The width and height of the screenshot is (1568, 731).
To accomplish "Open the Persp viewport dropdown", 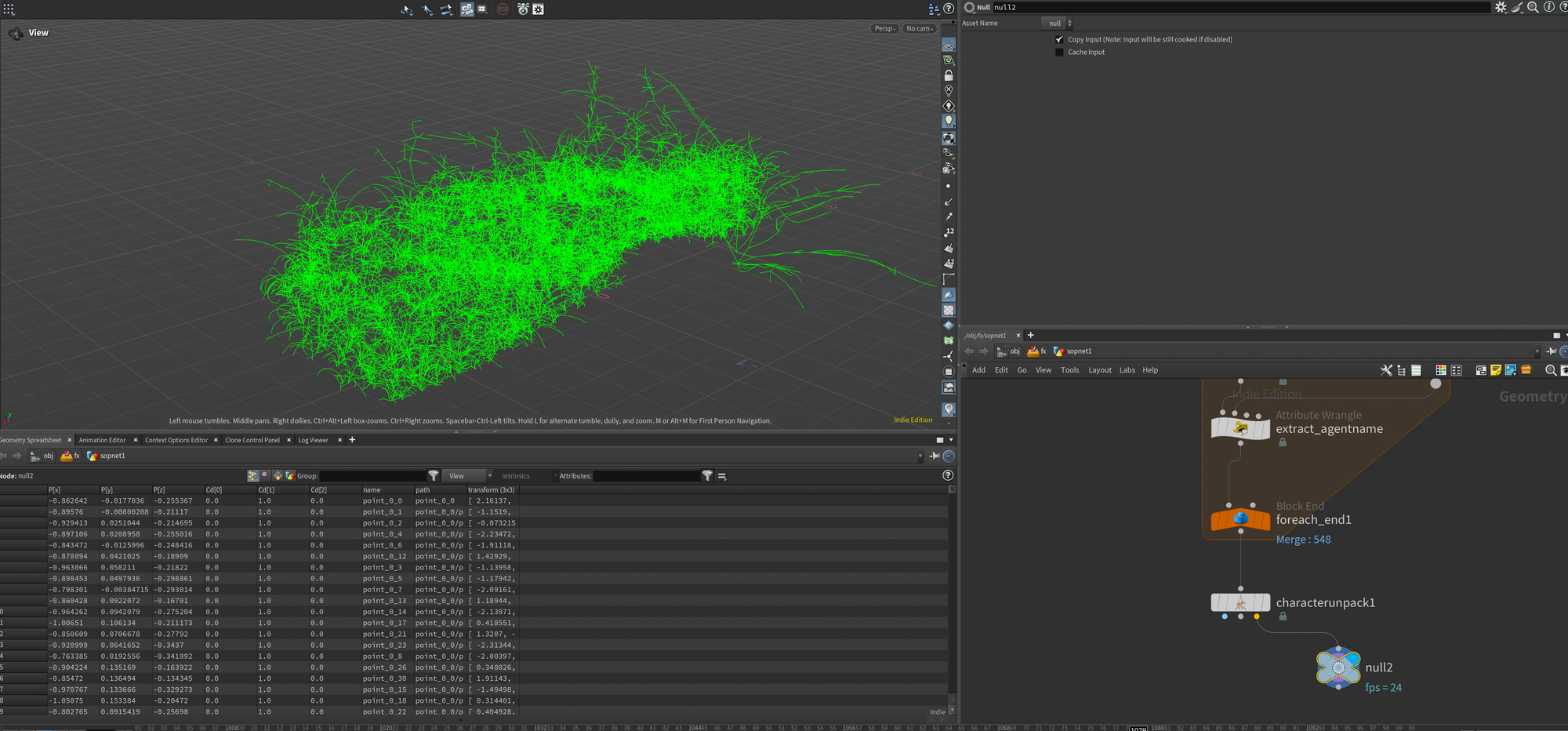I will pyautogui.click(x=884, y=28).
